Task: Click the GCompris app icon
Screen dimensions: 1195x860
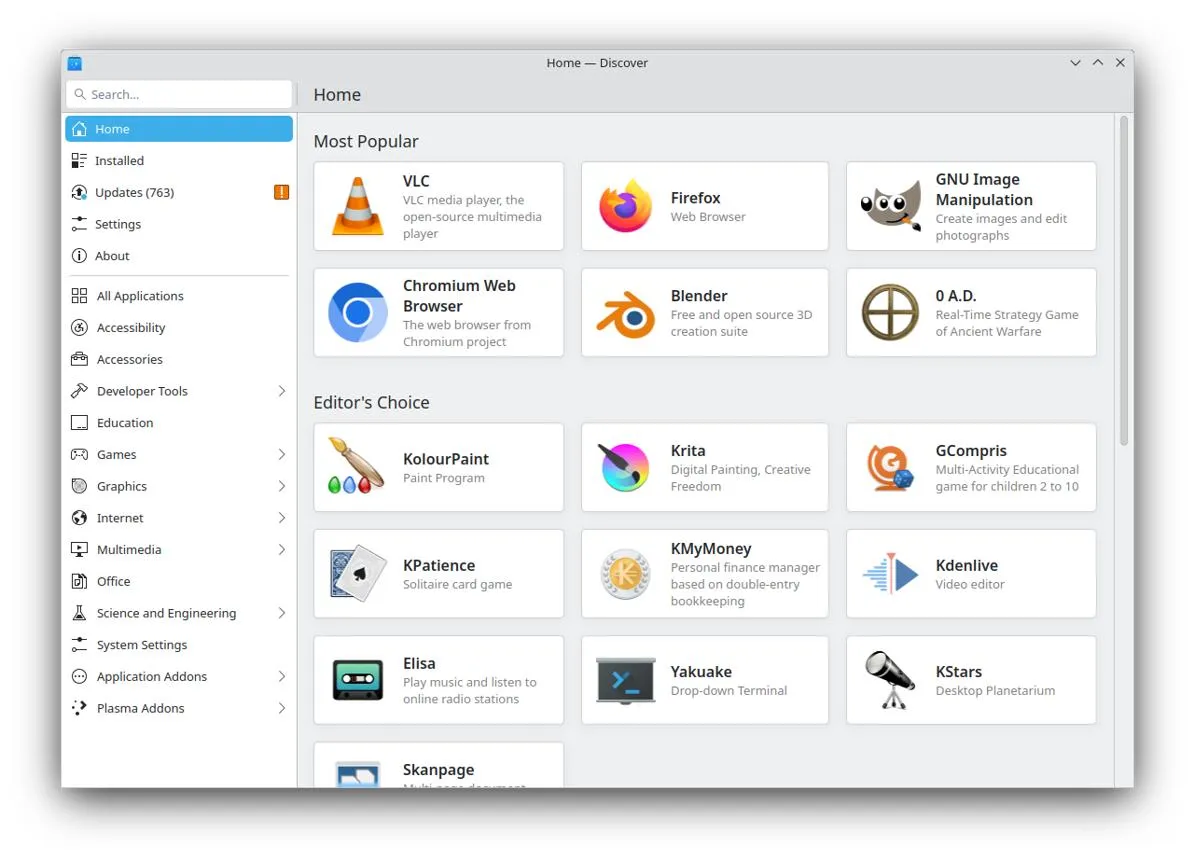Action: [x=890, y=467]
